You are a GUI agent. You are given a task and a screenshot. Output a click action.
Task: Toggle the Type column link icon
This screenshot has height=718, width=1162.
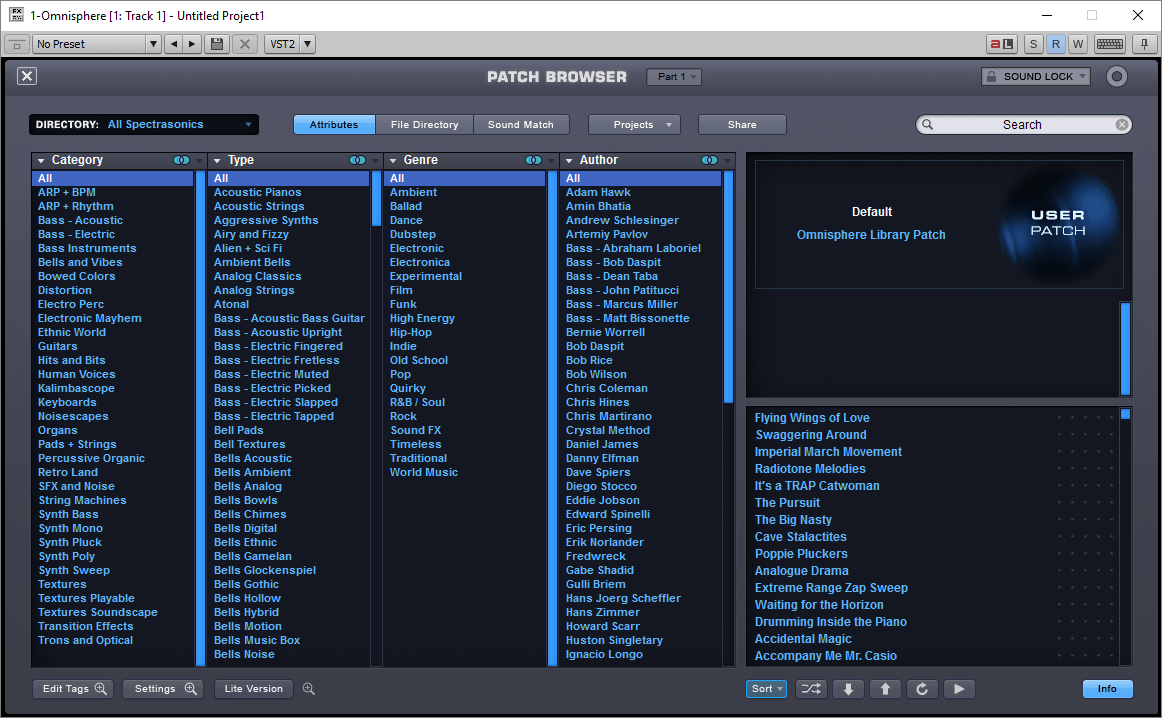tap(357, 160)
